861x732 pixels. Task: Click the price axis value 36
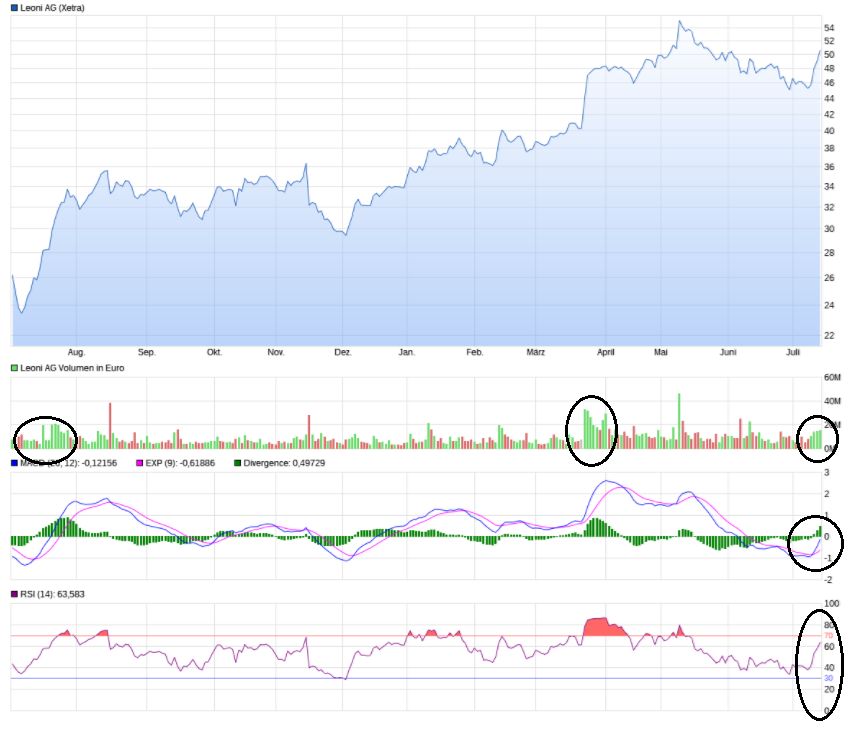click(x=829, y=167)
